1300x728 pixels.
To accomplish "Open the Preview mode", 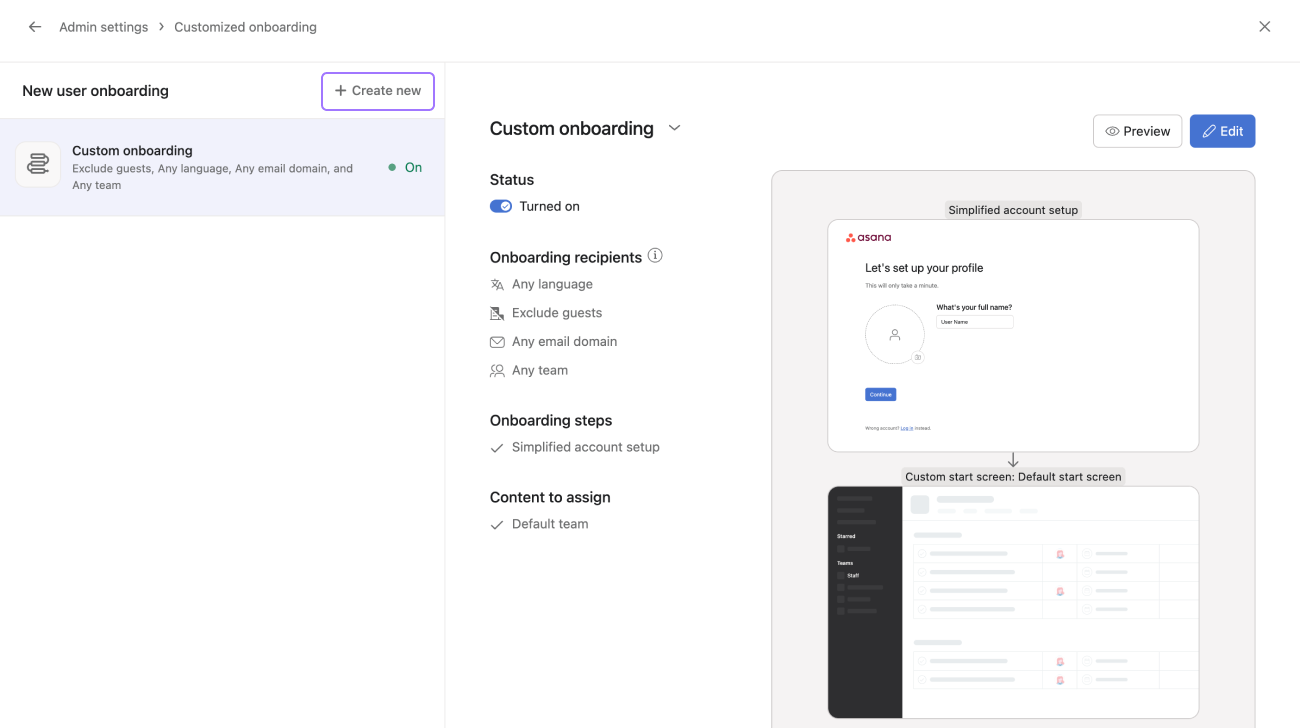I will tap(1137, 131).
